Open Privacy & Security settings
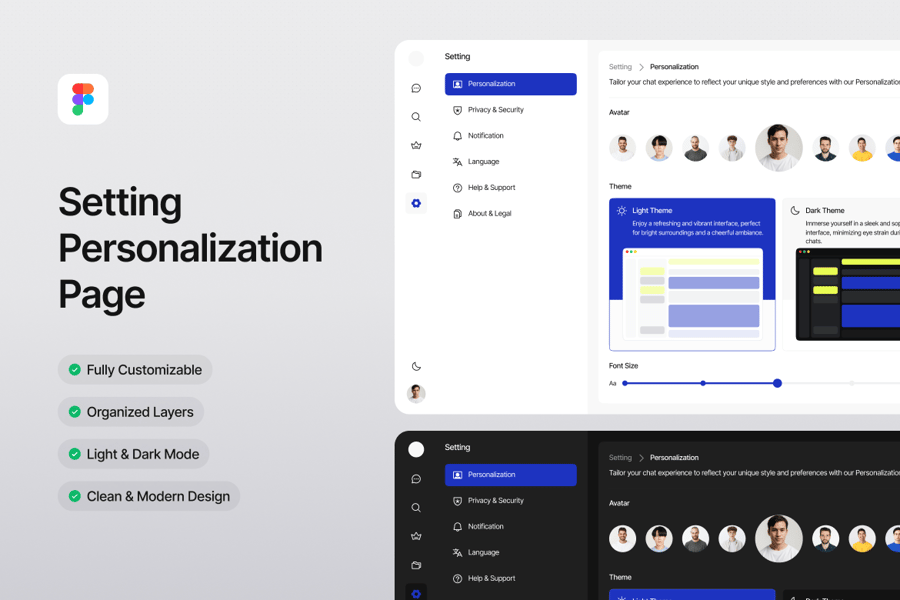The image size is (900, 600). pyautogui.click(x=495, y=110)
